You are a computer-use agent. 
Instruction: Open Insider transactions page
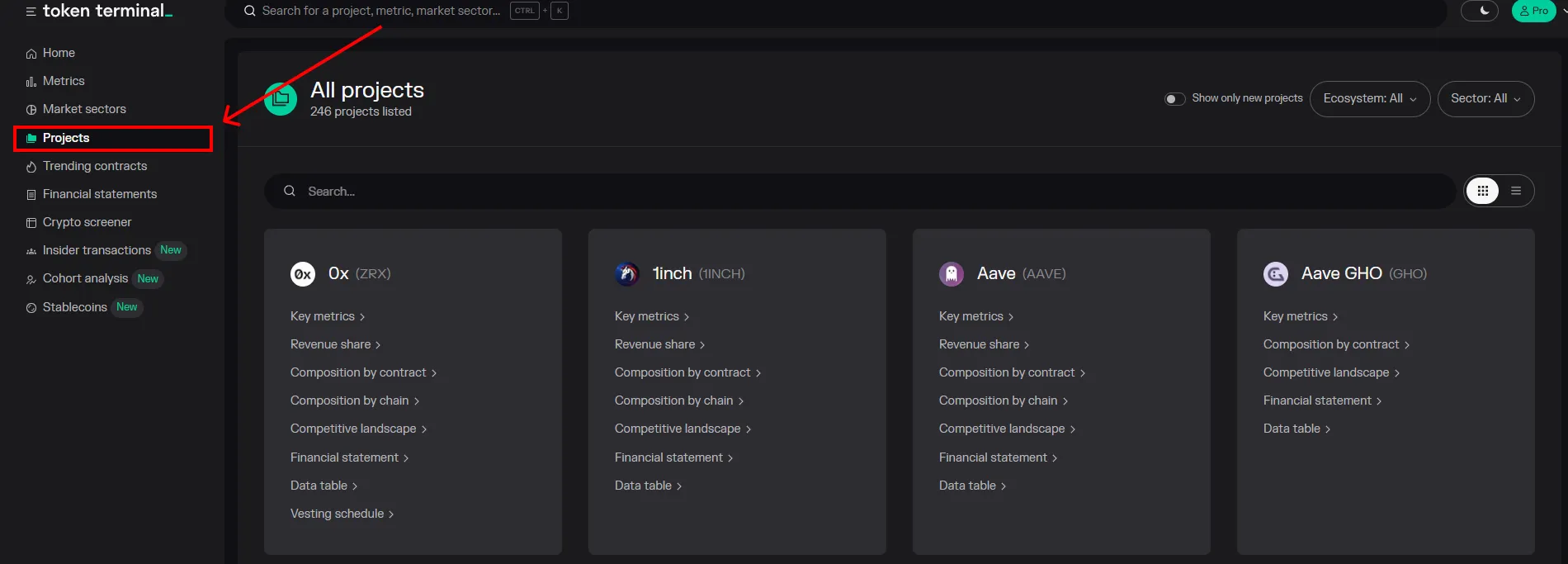[97, 250]
